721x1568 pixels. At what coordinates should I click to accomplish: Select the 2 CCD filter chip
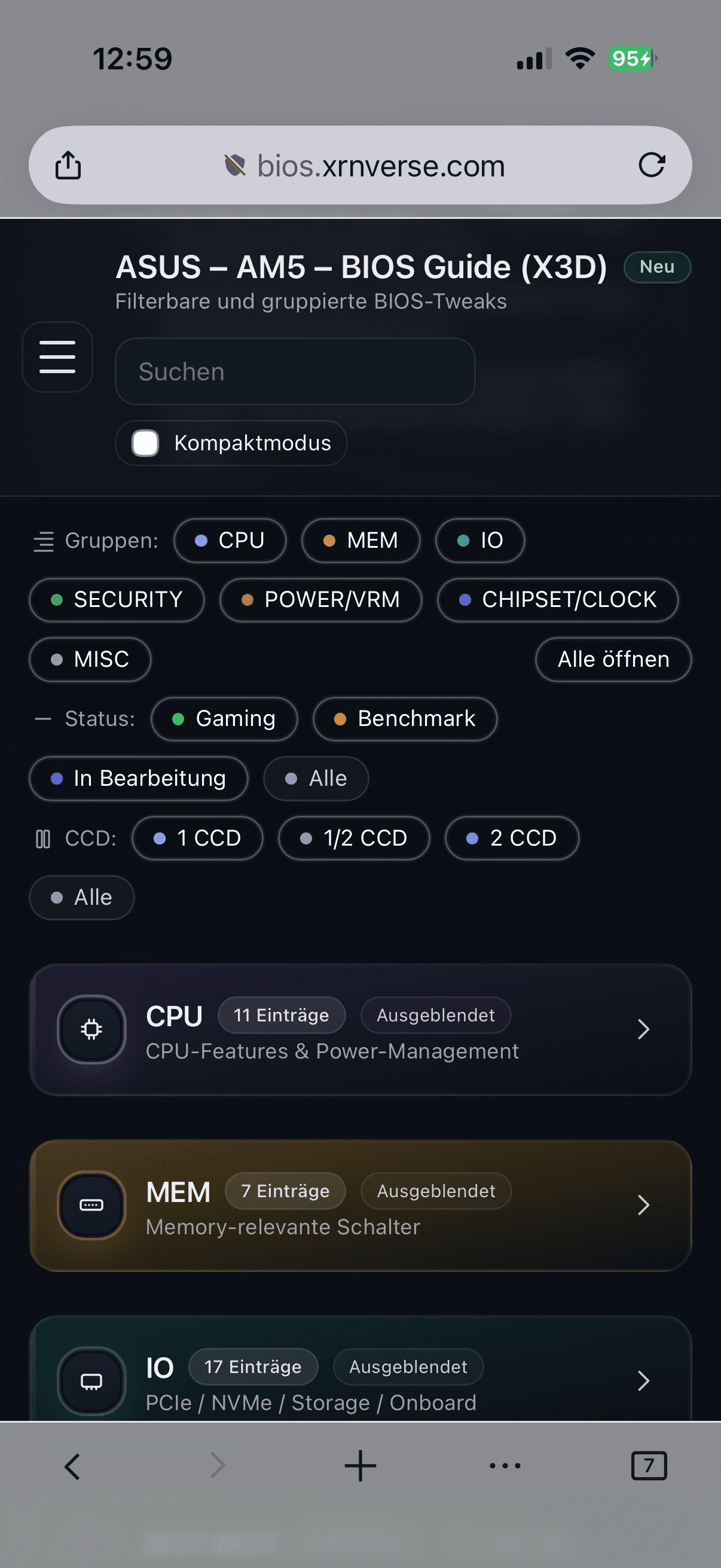(x=512, y=838)
